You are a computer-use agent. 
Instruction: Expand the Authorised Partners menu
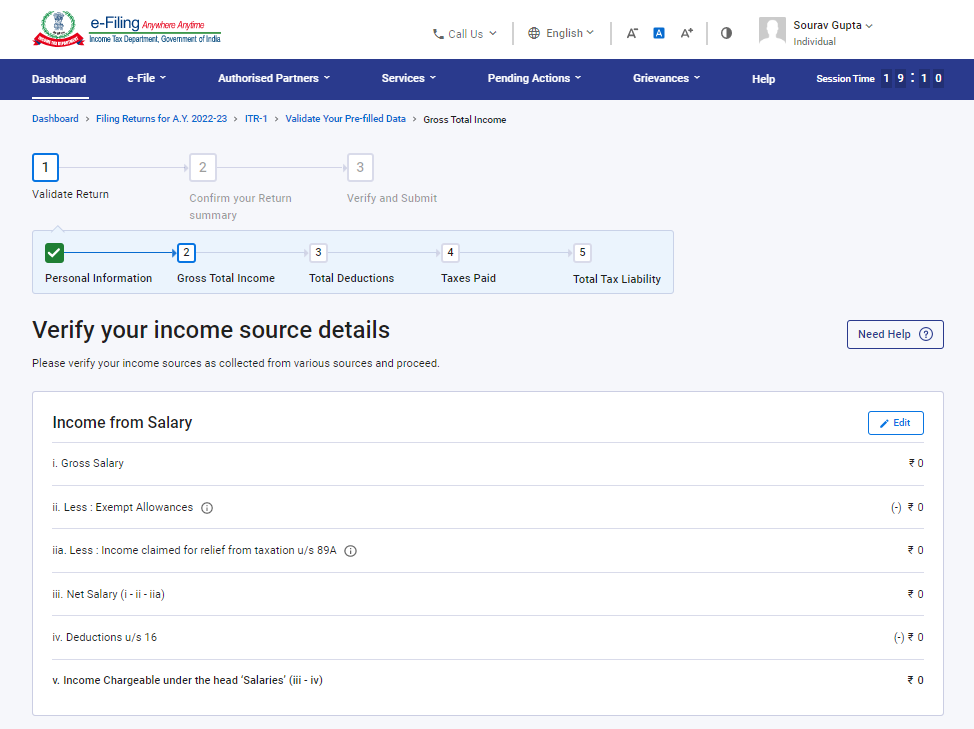[274, 78]
